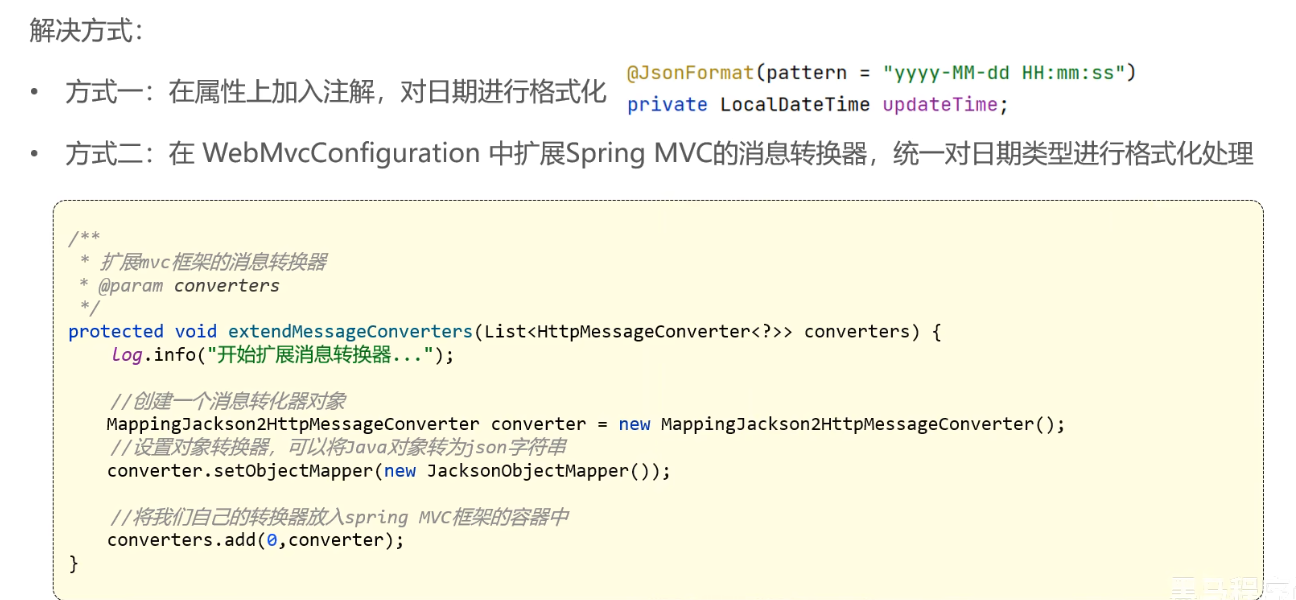The image size is (1296, 600).
Task: Click the "方式一" bullet description text
Action: click(x=336, y=93)
